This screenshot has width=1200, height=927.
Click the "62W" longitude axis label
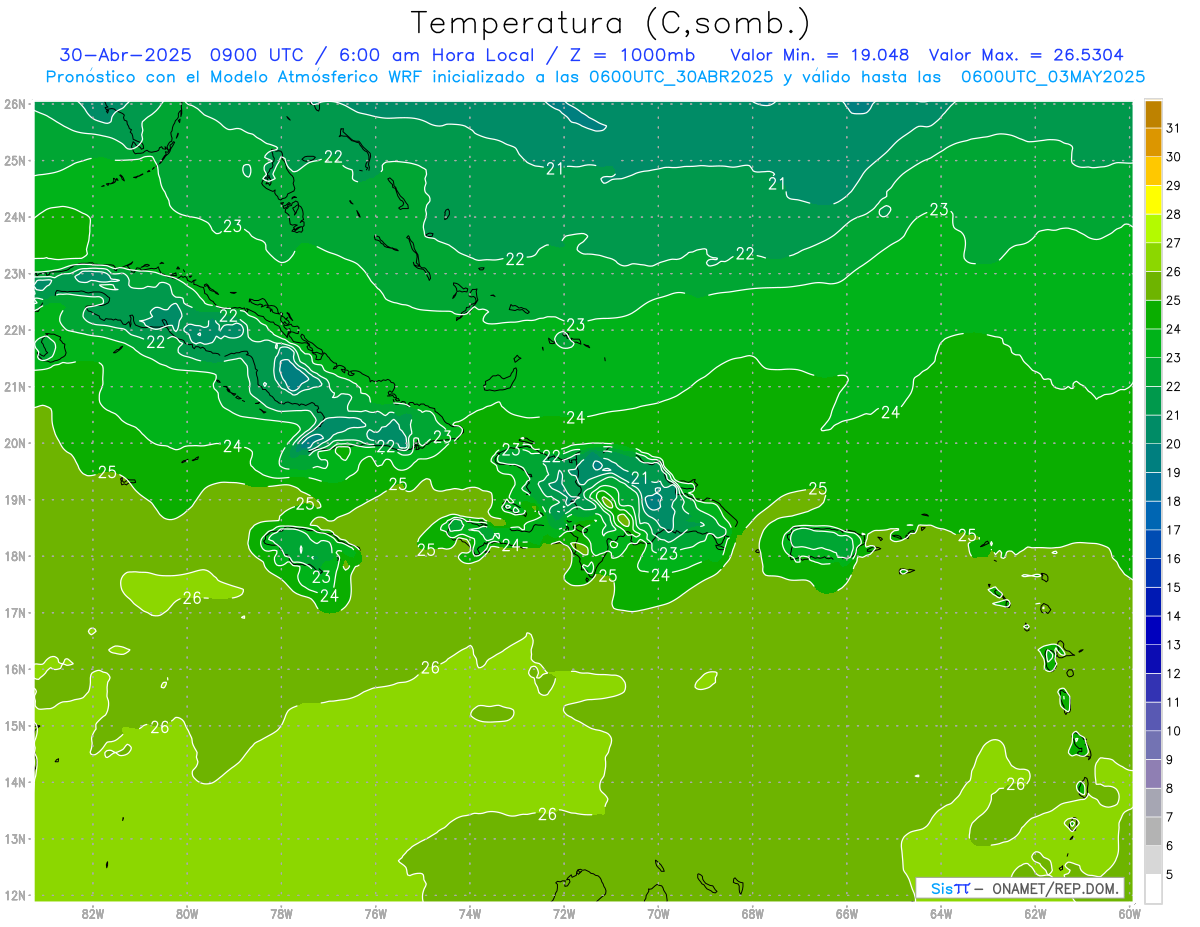1035,912
